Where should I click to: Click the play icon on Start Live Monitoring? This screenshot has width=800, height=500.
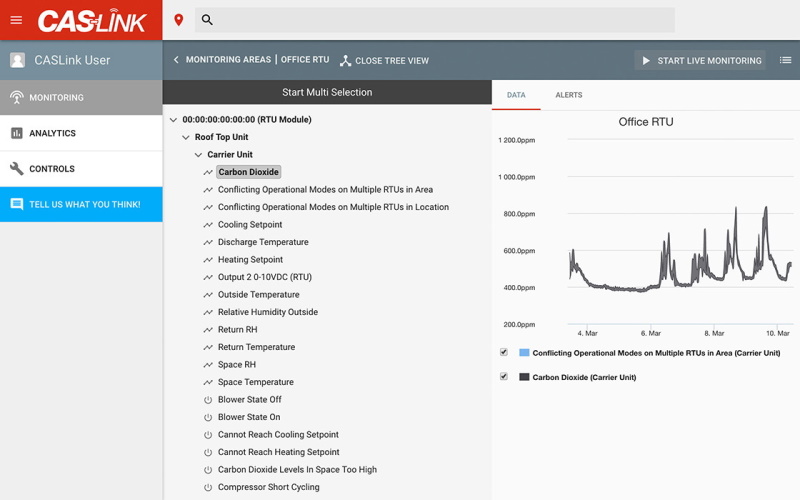(x=646, y=61)
